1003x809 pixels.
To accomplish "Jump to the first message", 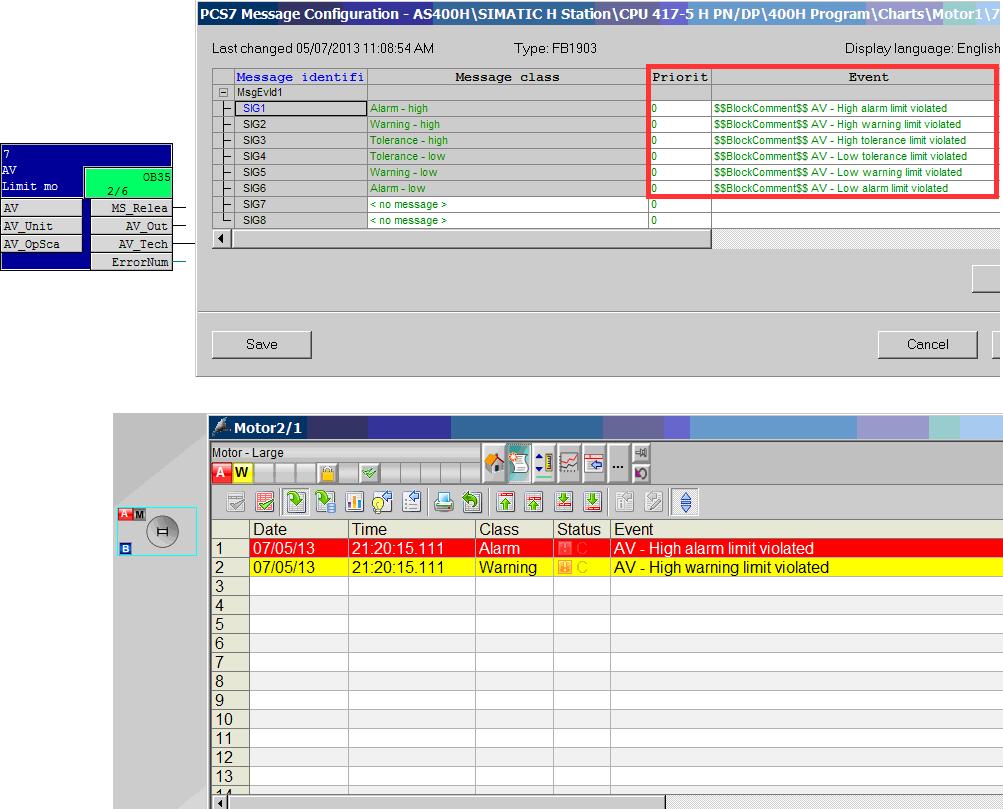I will [505, 502].
